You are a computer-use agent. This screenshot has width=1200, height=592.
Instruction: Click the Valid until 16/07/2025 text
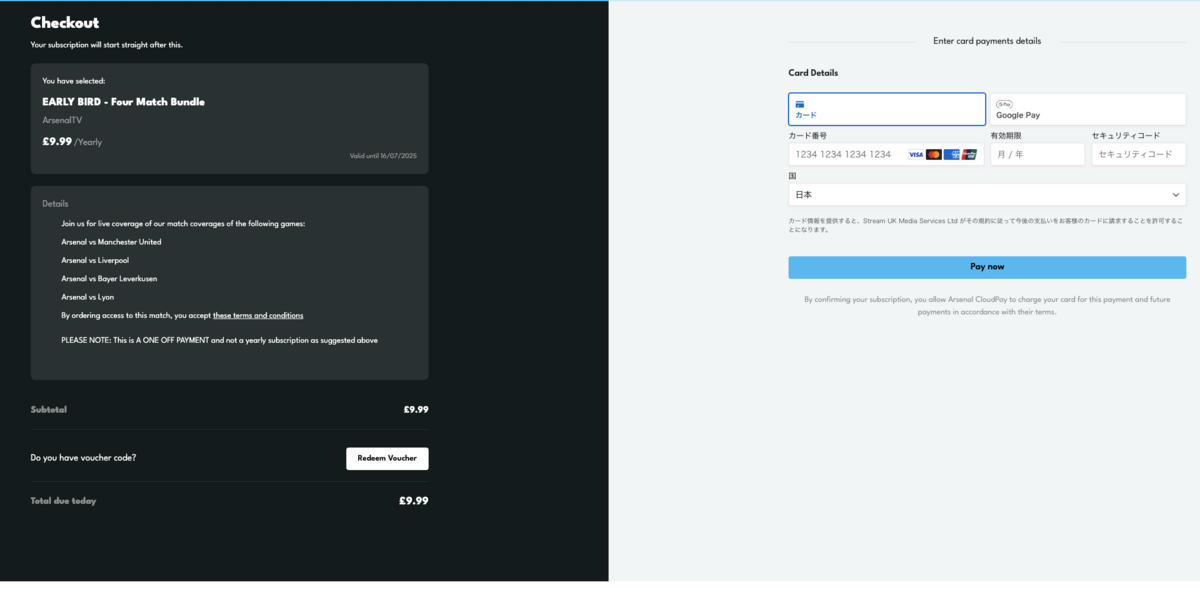coord(383,156)
